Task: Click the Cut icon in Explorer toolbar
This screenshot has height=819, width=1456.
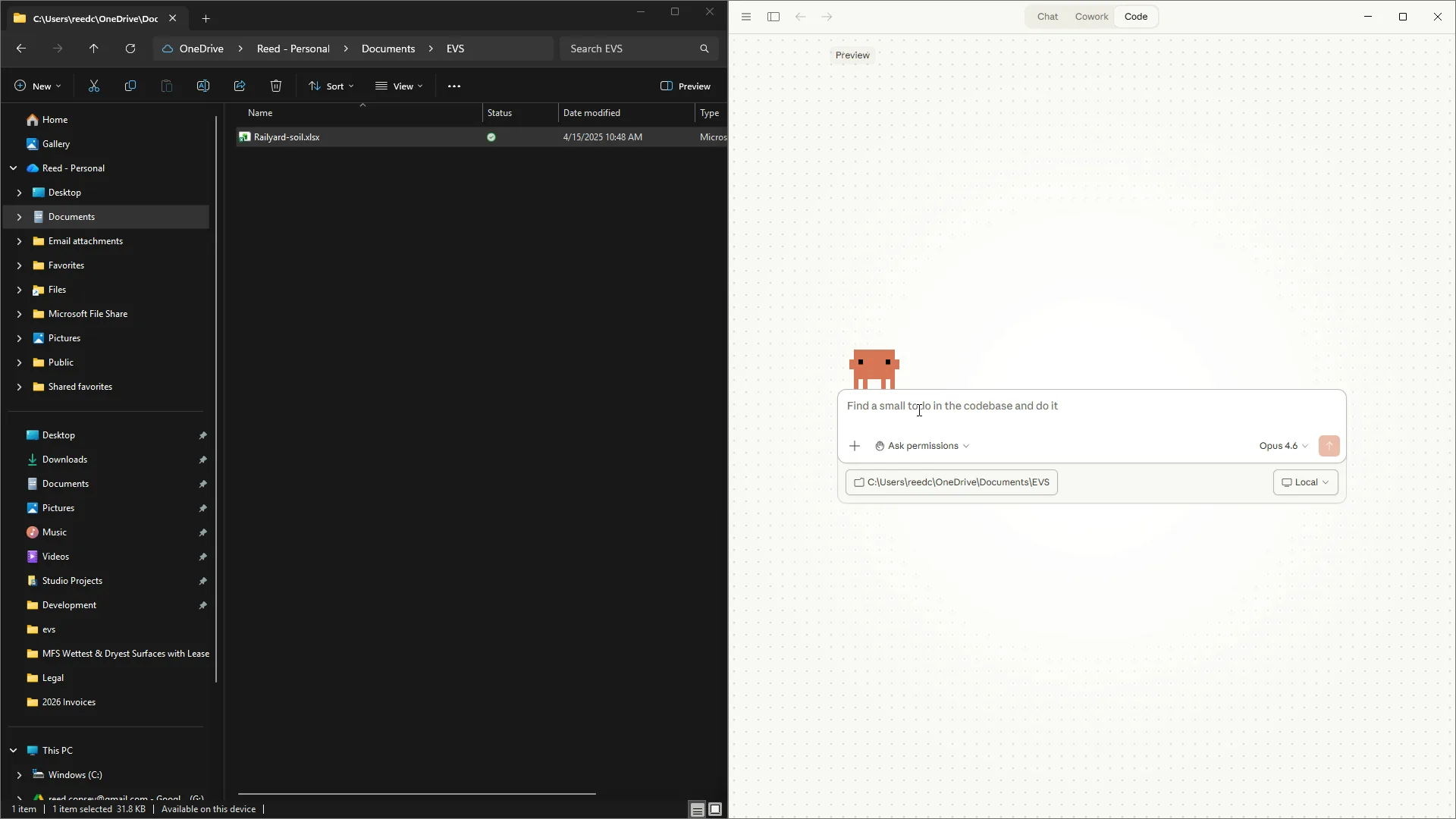Action: (94, 86)
